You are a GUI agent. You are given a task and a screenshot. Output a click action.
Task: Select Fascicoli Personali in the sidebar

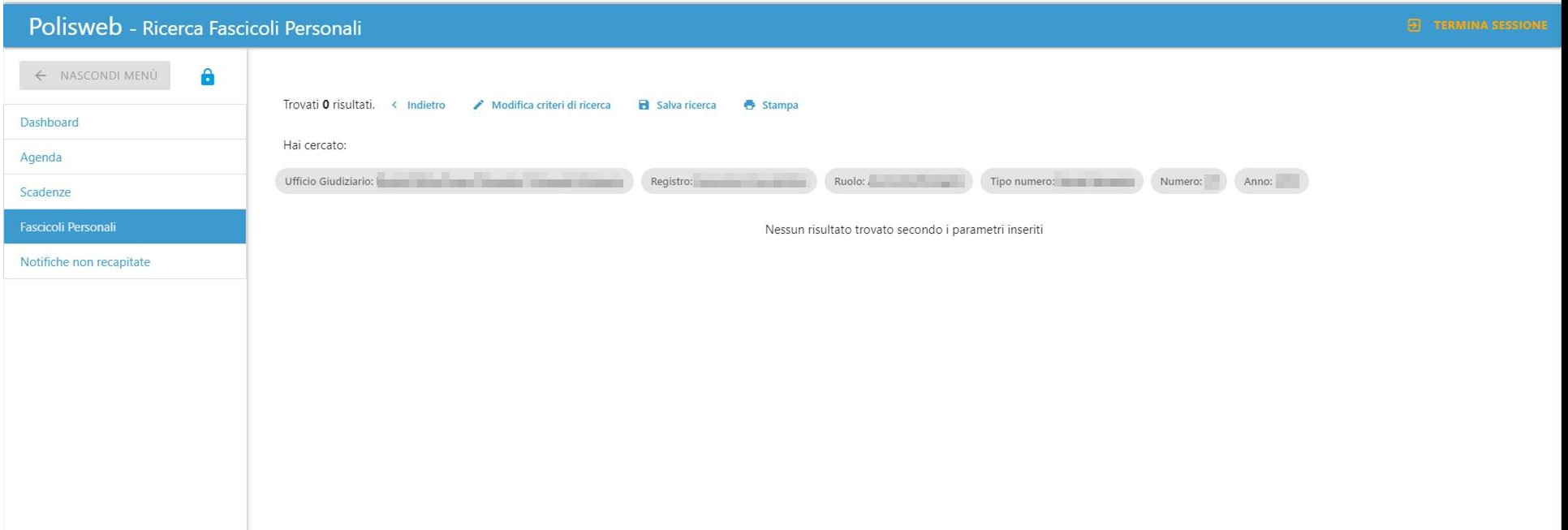click(x=68, y=227)
